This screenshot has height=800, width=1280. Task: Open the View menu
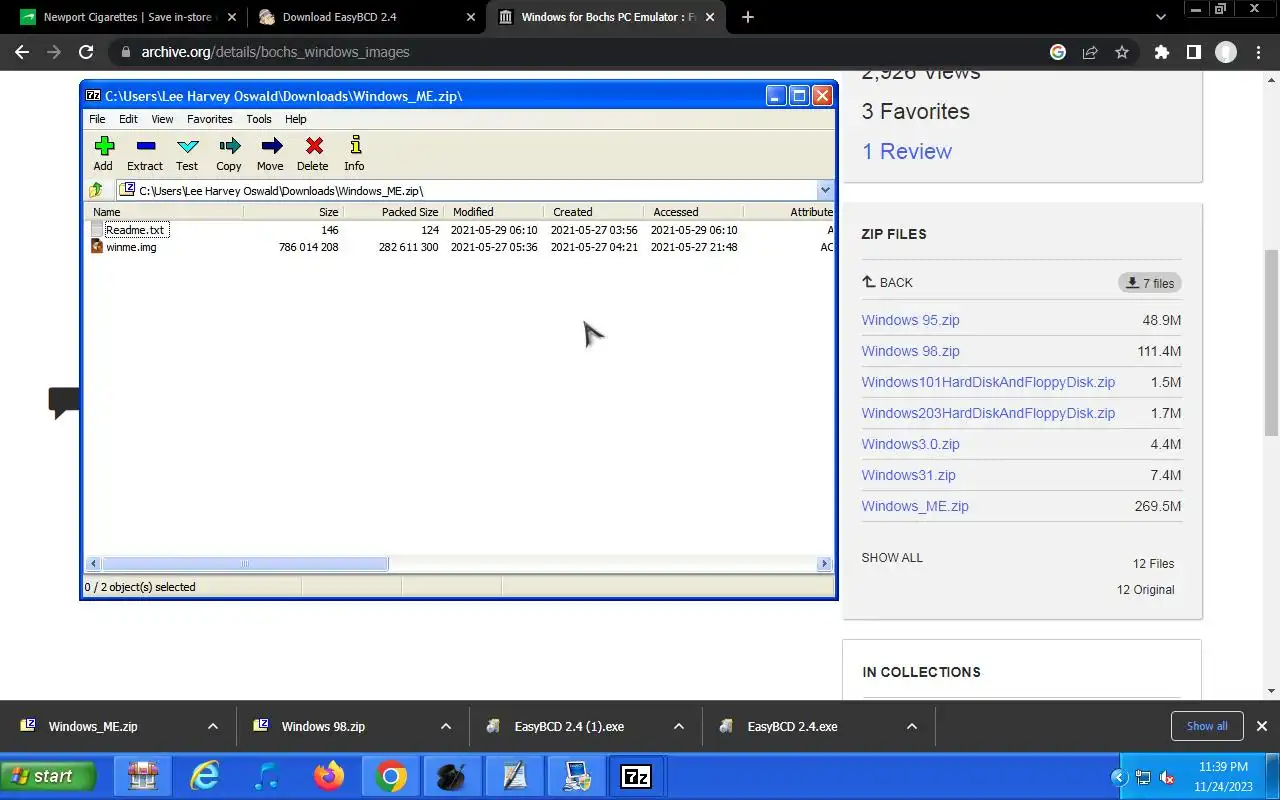coord(162,119)
